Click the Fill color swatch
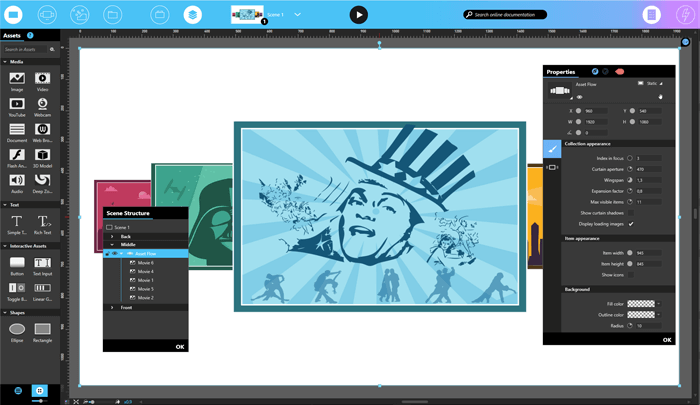Viewport: 700px width, 405px height. tap(641, 304)
